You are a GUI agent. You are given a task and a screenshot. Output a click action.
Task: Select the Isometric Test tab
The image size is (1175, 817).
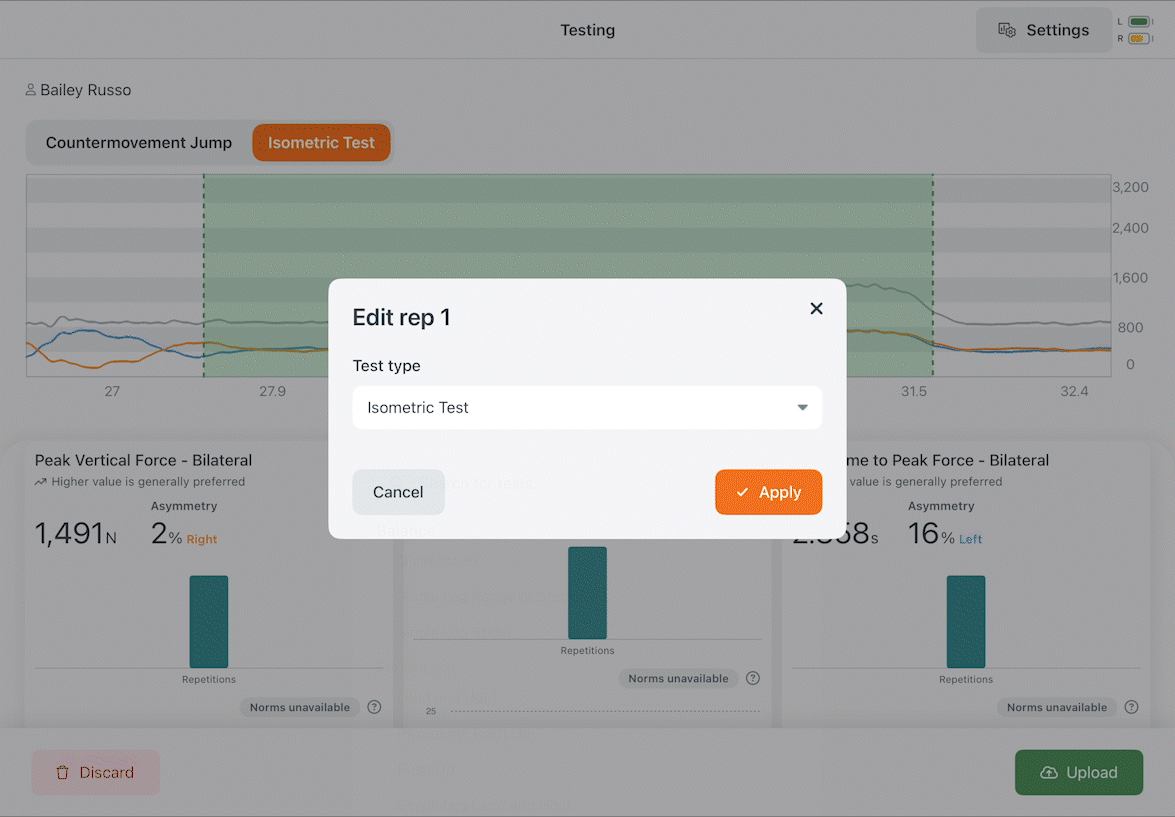321,142
